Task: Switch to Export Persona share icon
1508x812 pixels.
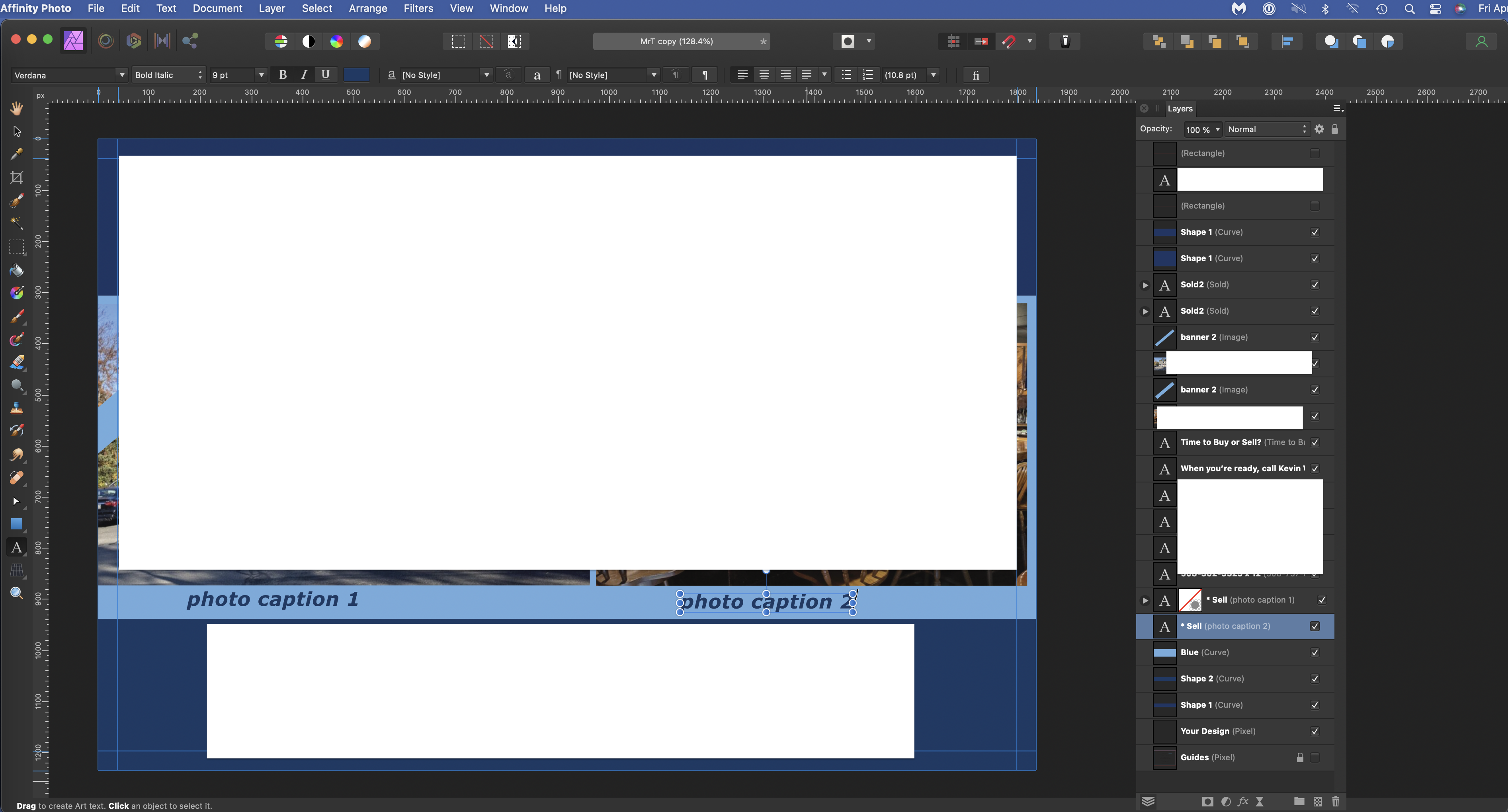Action: click(189, 41)
